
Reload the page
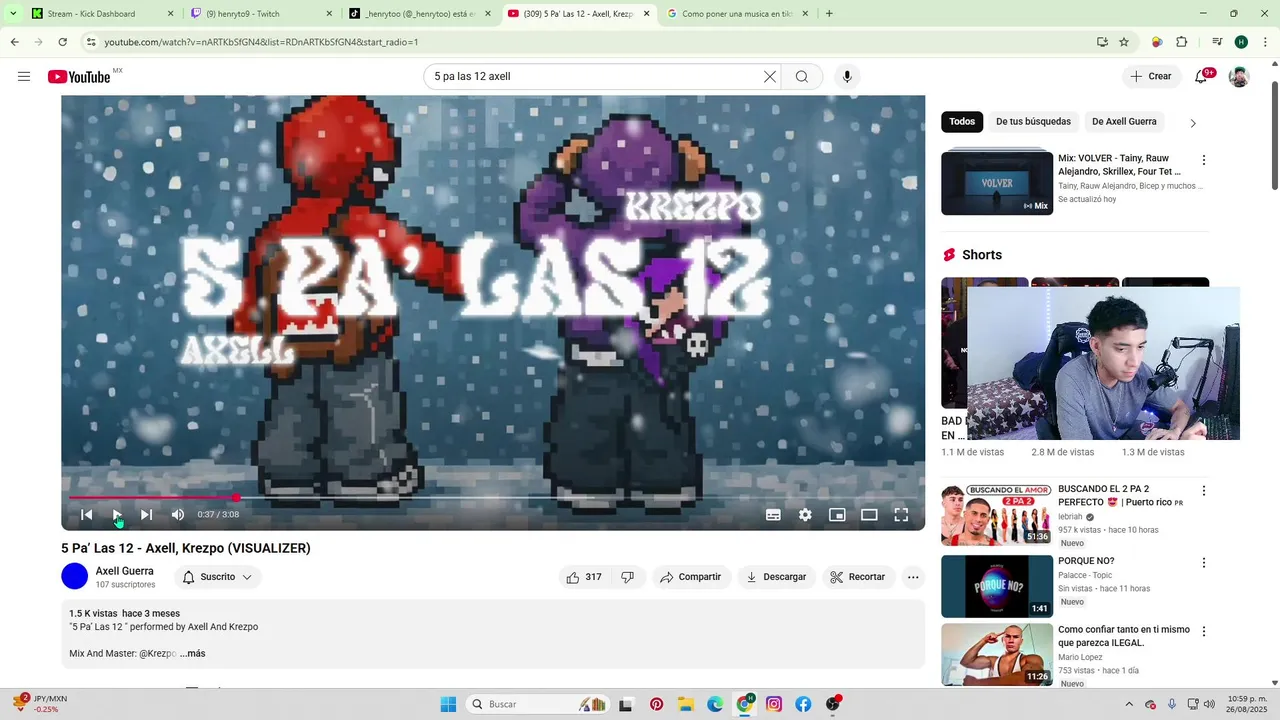tap(62, 42)
